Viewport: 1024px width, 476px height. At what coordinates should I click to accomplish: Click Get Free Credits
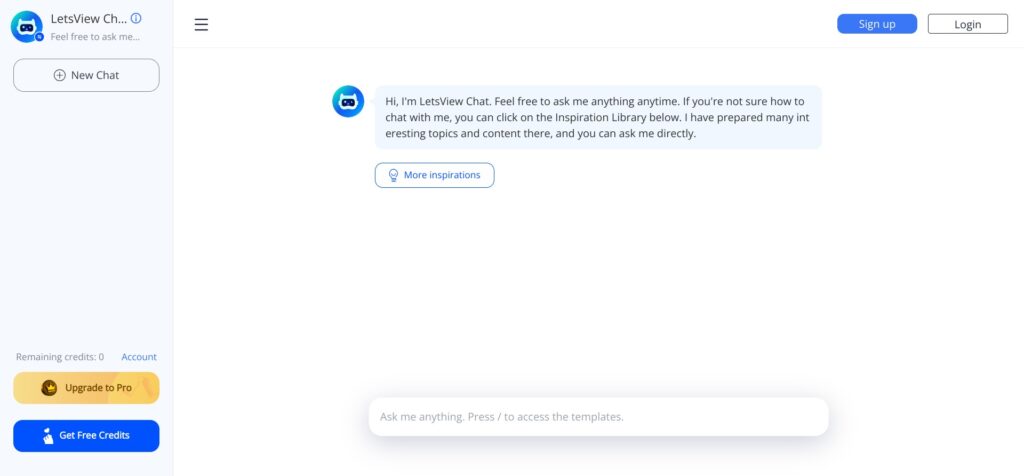coord(86,436)
